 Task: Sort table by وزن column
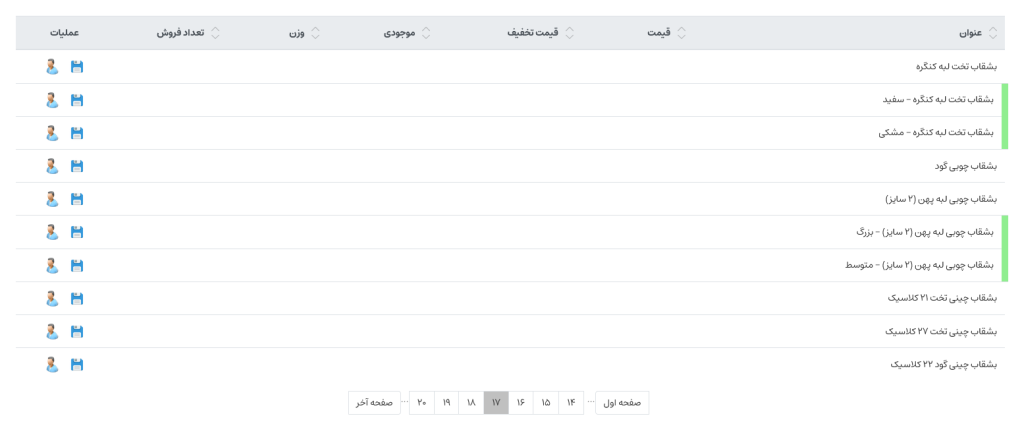297,33
